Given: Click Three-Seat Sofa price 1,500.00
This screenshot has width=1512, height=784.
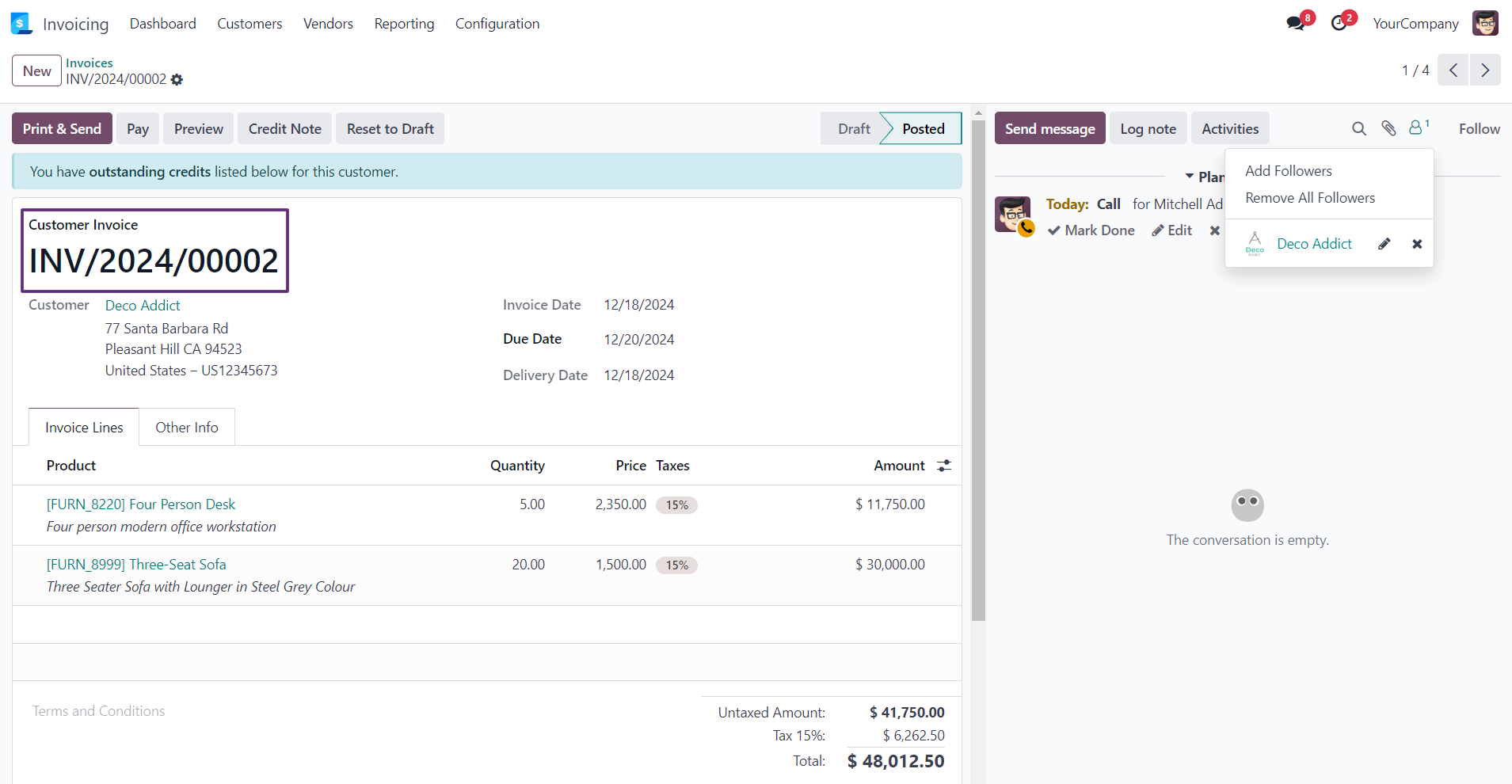Looking at the screenshot, I should pyautogui.click(x=621, y=565).
